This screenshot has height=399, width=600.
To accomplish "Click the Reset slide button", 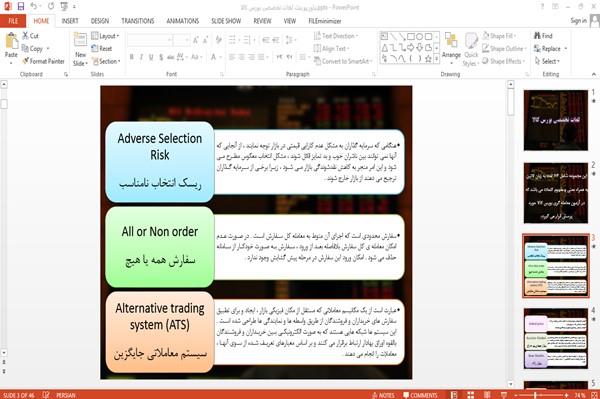I will click(x=102, y=49).
